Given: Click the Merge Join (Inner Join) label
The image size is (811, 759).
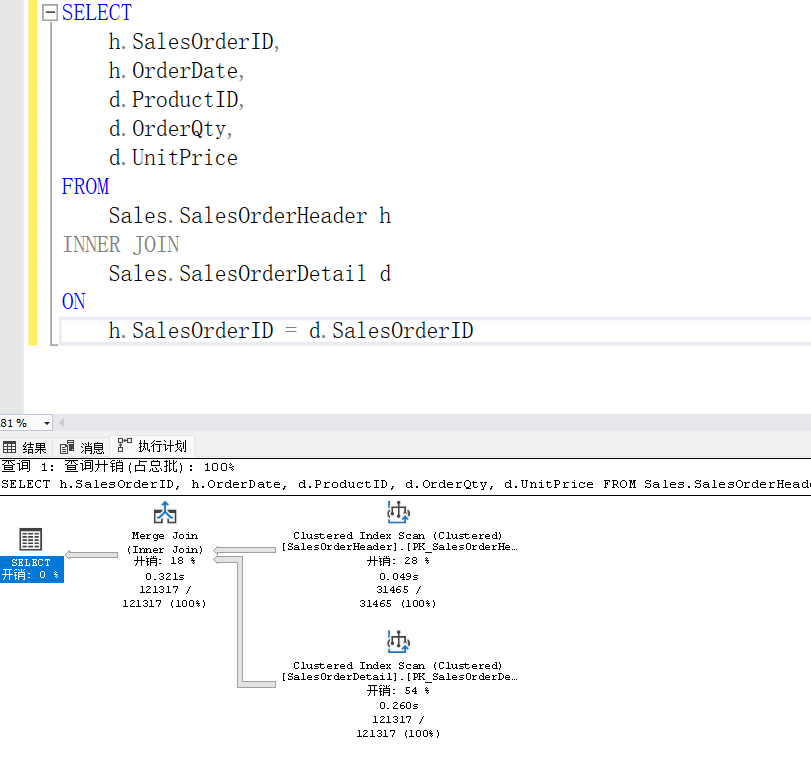Looking at the screenshot, I should click(x=165, y=542).
